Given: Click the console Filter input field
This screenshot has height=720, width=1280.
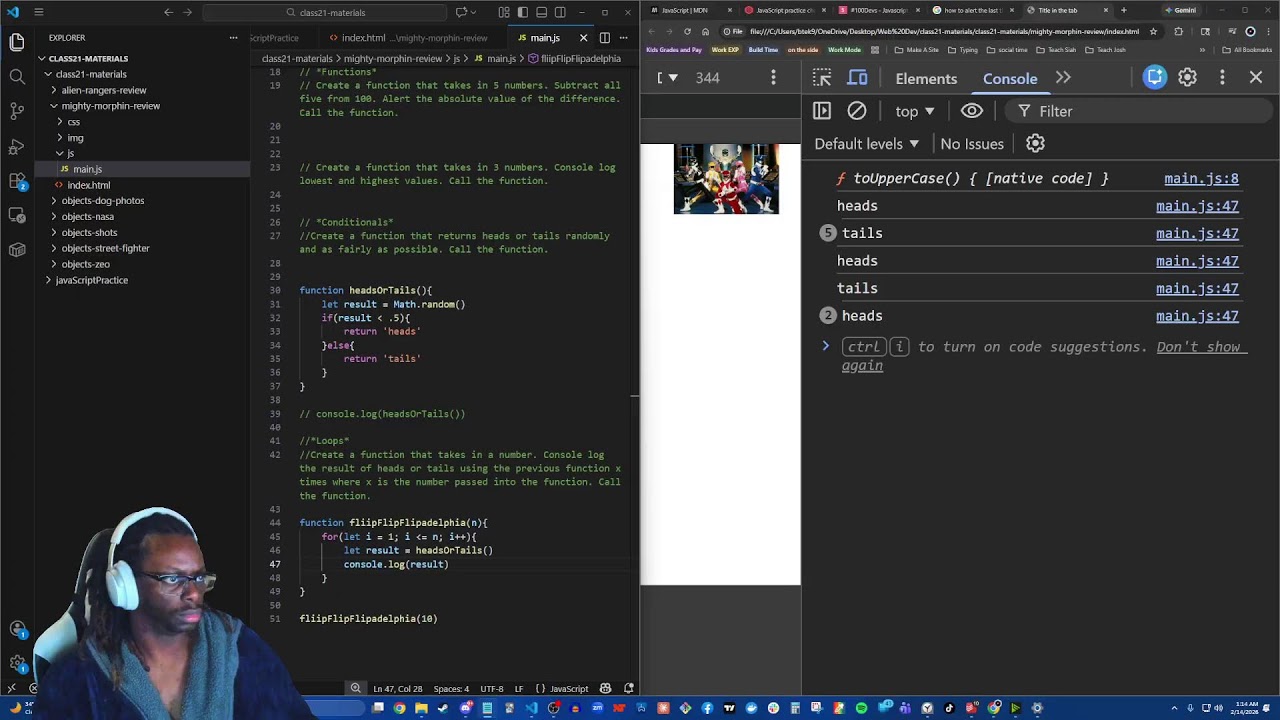Looking at the screenshot, I should 1140,111.
